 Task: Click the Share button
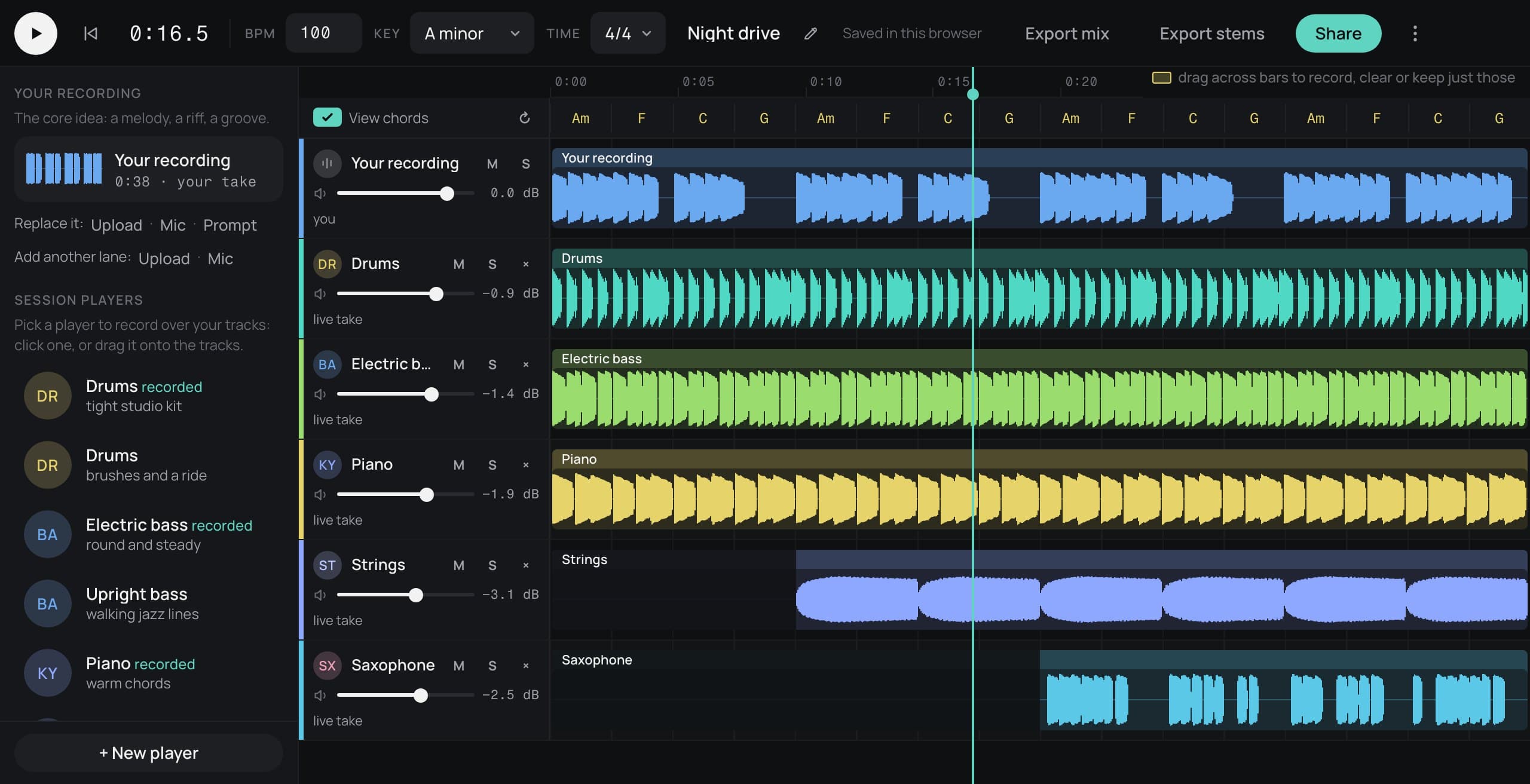click(1338, 33)
